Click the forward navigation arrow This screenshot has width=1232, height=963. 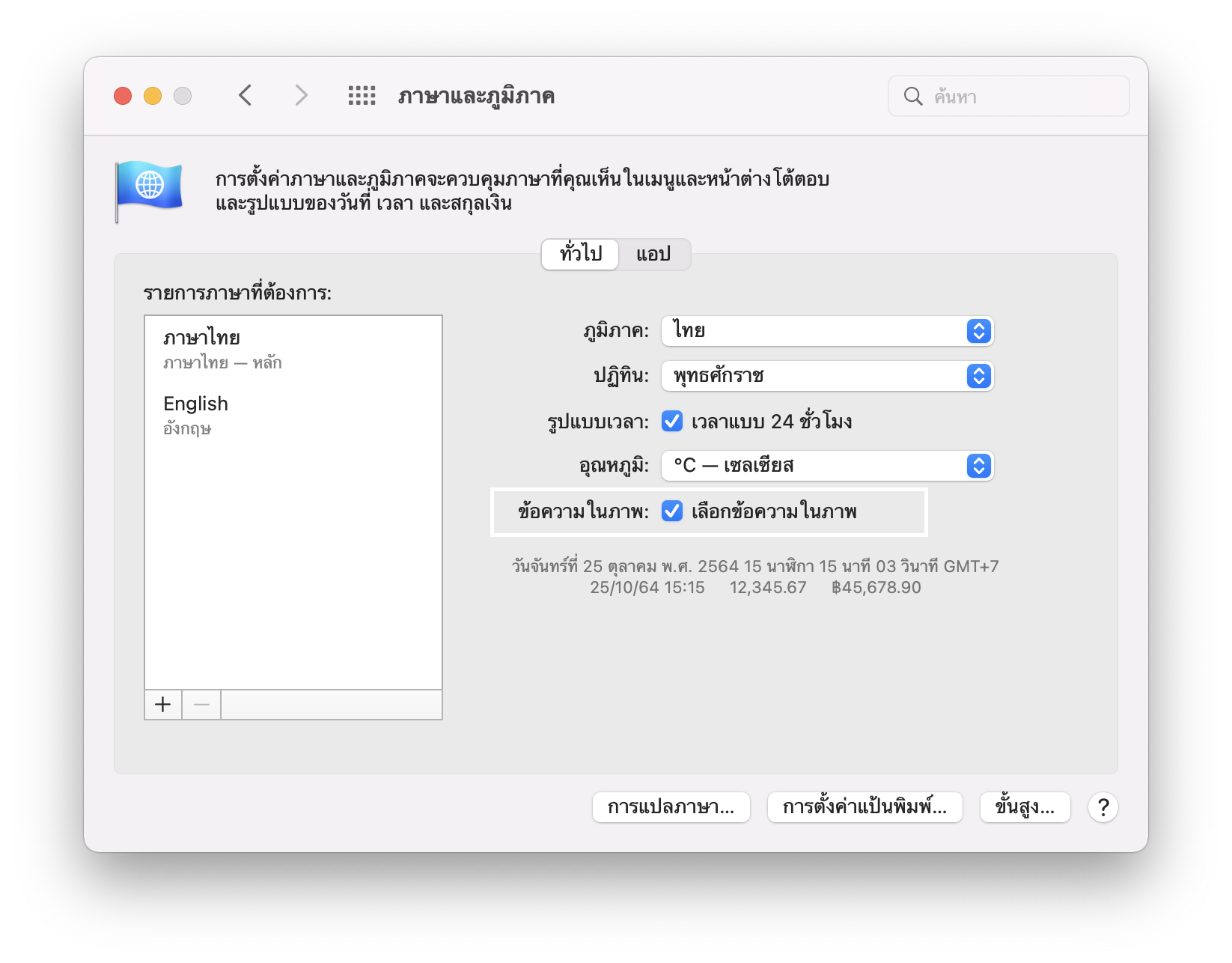pos(301,96)
